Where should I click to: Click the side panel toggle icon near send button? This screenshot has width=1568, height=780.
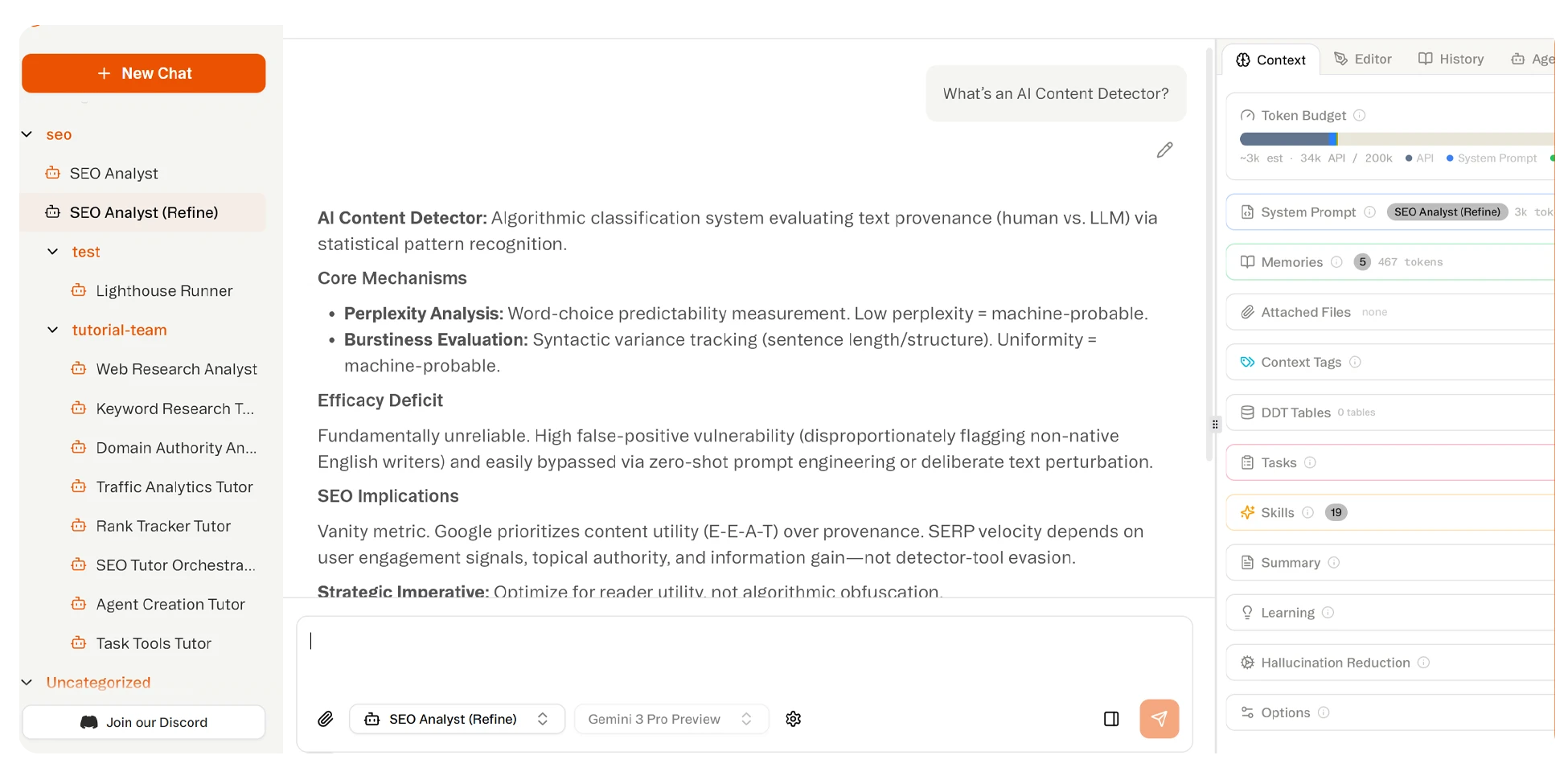pyautogui.click(x=1111, y=719)
